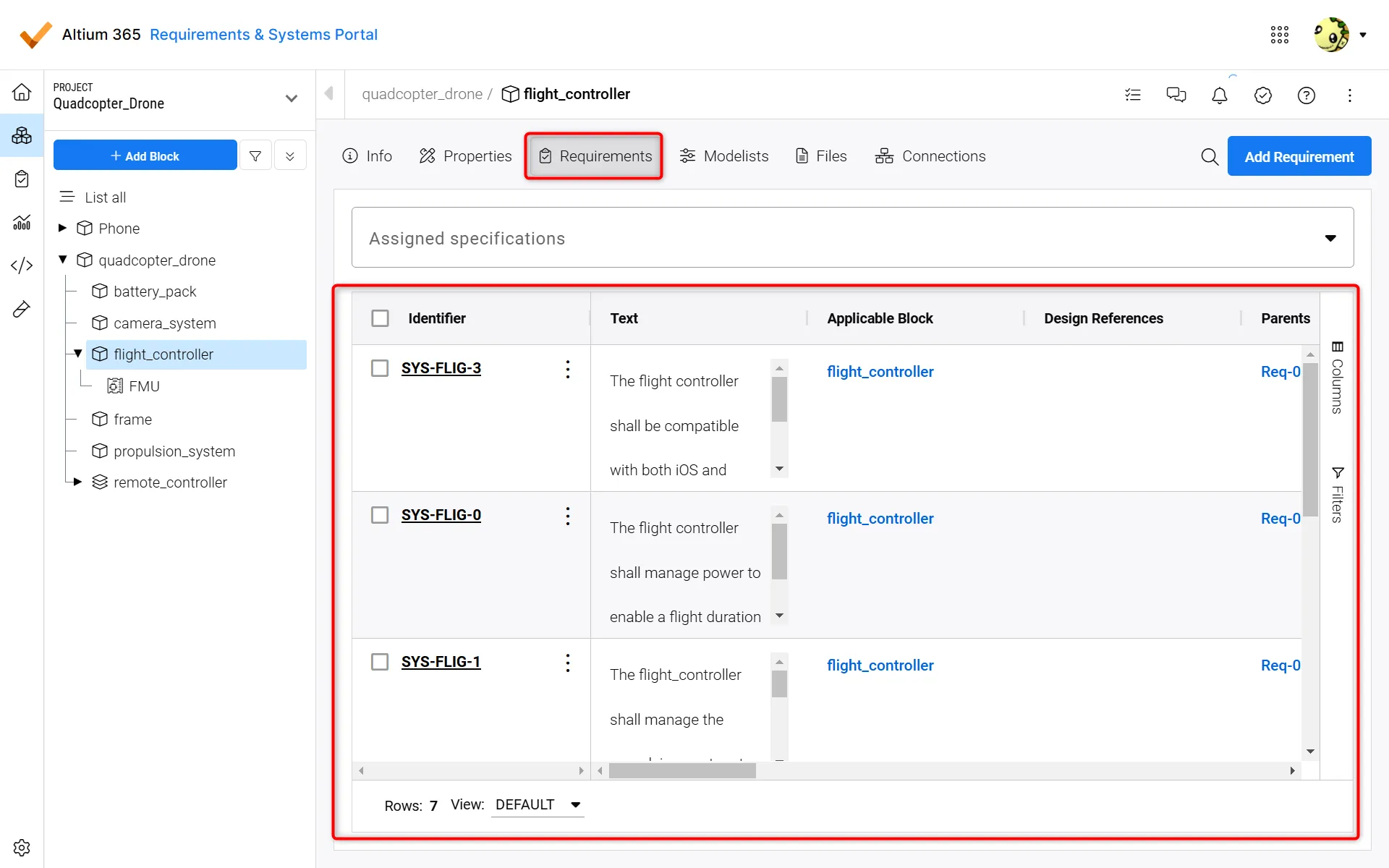Click the block filter funnel icon
Screen dimensions: 1389x868
pyautogui.click(x=255, y=156)
